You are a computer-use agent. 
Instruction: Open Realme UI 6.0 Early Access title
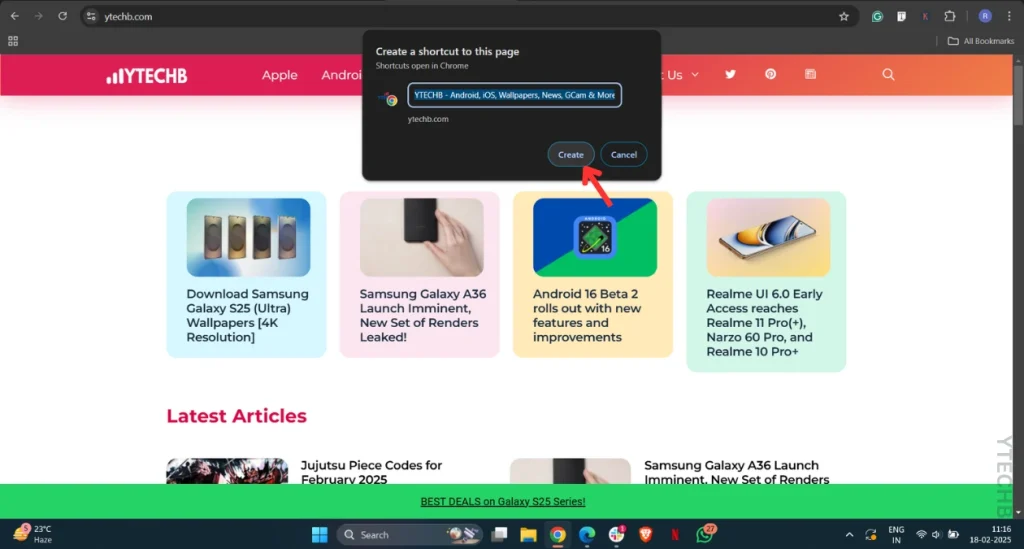pos(764,322)
